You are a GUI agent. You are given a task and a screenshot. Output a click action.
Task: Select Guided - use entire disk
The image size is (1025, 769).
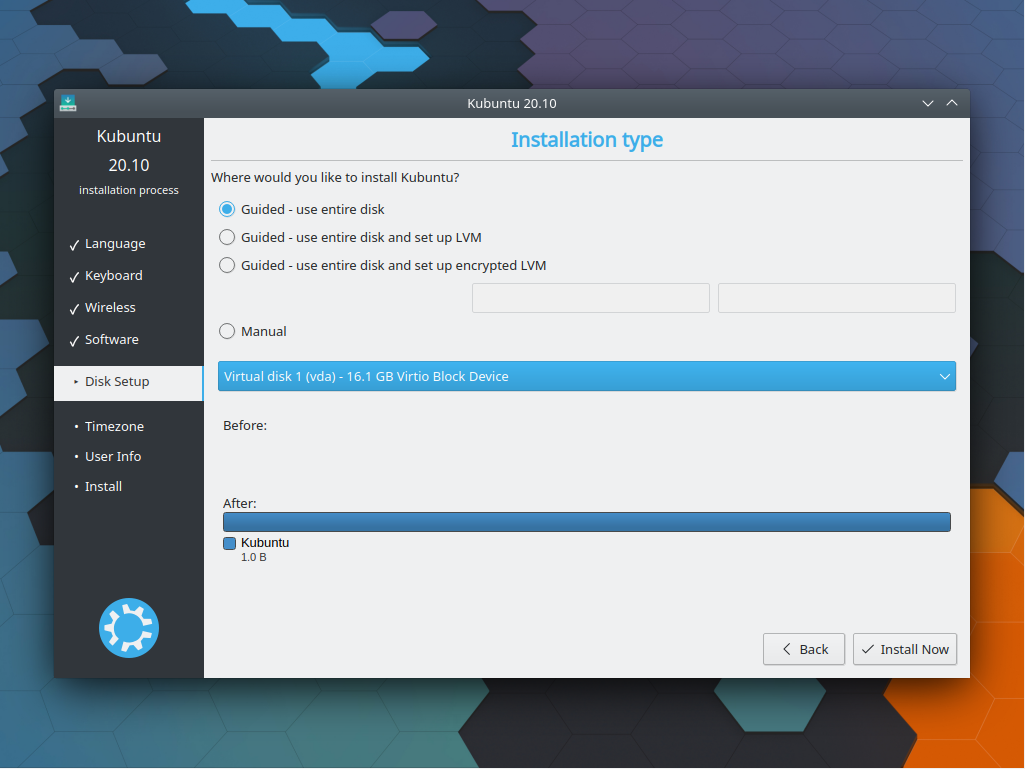(x=301, y=209)
